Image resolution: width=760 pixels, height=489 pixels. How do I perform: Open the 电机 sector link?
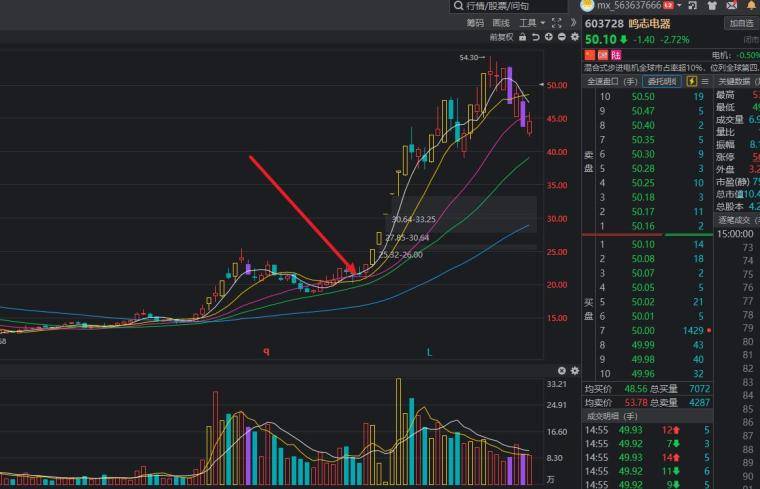pyautogui.click(x=721, y=55)
